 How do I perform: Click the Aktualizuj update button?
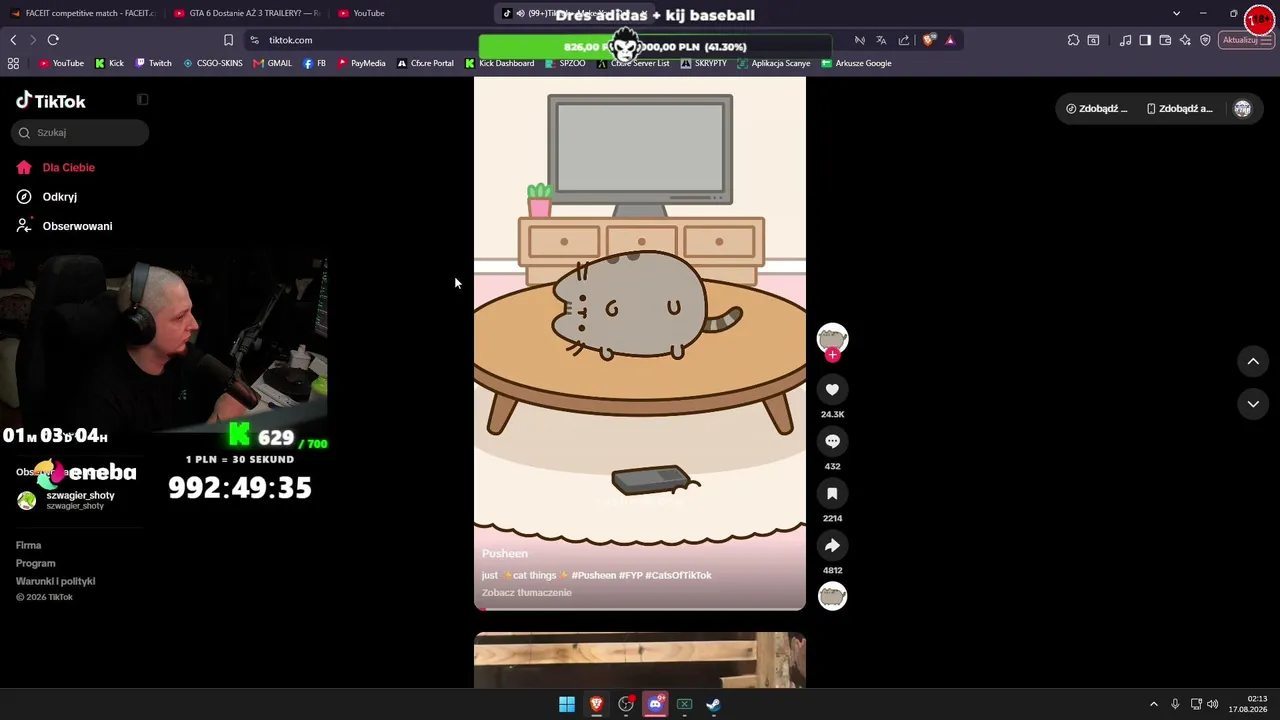click(x=1246, y=40)
